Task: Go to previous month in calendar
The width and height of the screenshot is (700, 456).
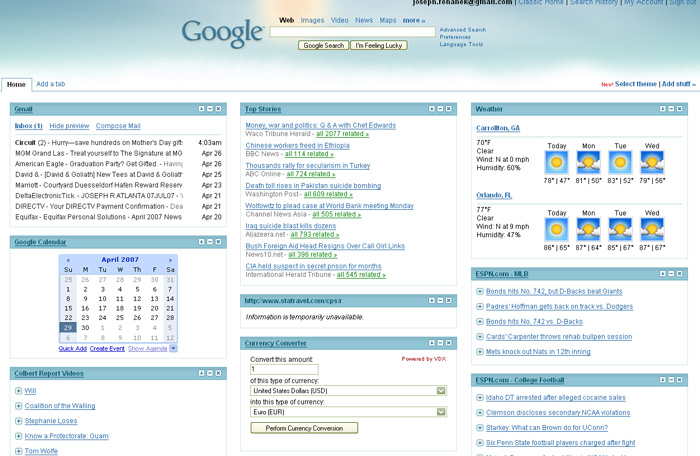Action: 68,260
